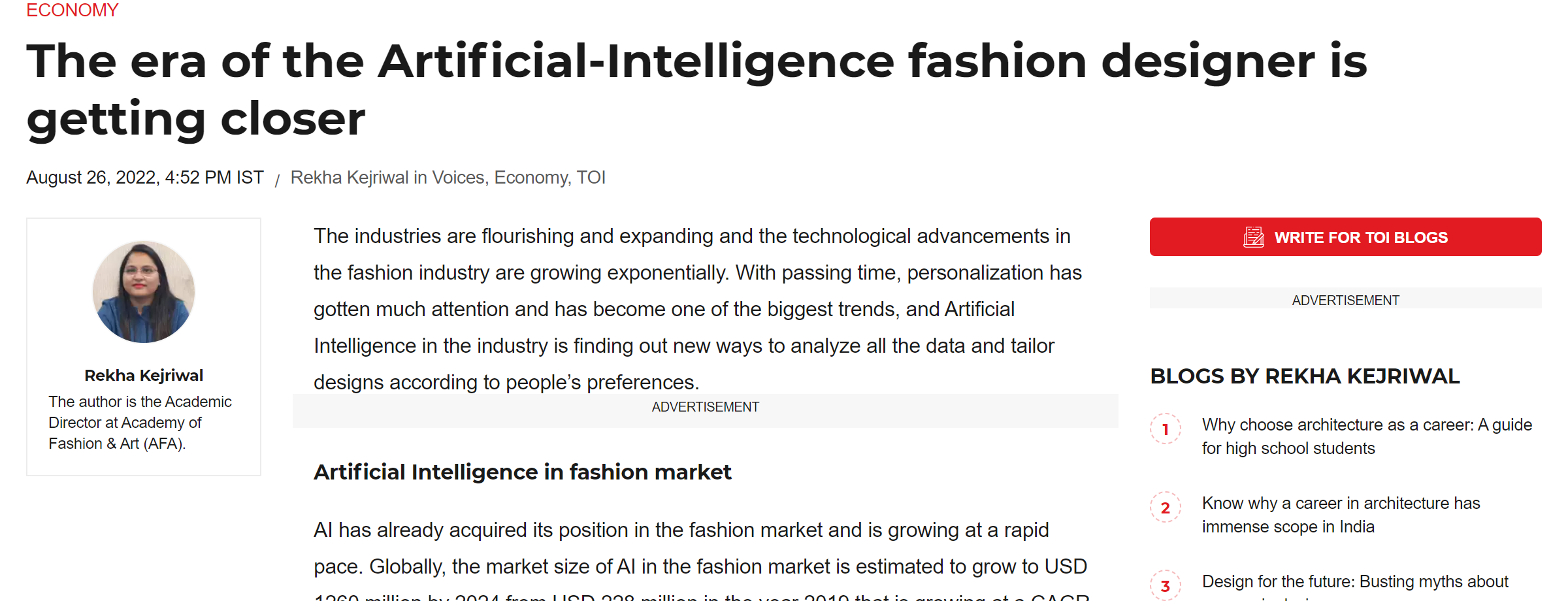The height and width of the screenshot is (601, 1568).
Task: Click Rekha Kejriwal's author profile photo
Action: (144, 291)
